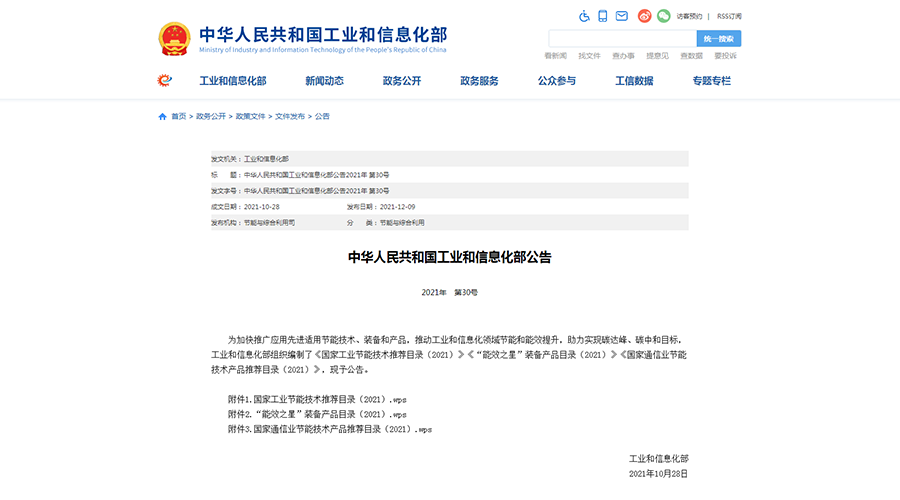This screenshot has width=900, height=500.
Task: Click the home icon in breadcrumb
Action: (x=163, y=117)
